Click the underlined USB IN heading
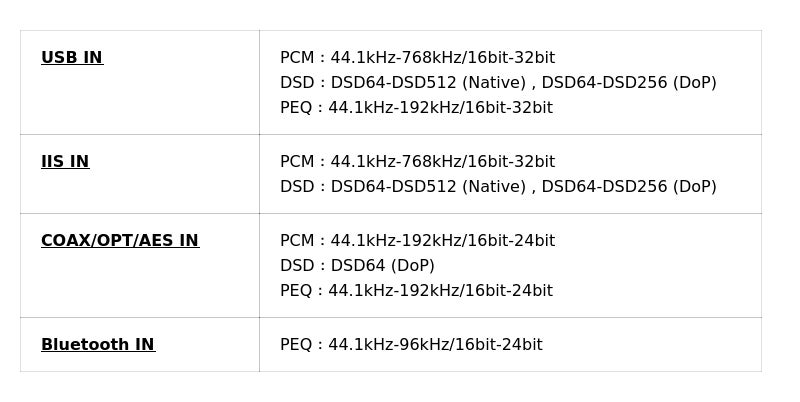The image size is (800, 402). pos(72,58)
